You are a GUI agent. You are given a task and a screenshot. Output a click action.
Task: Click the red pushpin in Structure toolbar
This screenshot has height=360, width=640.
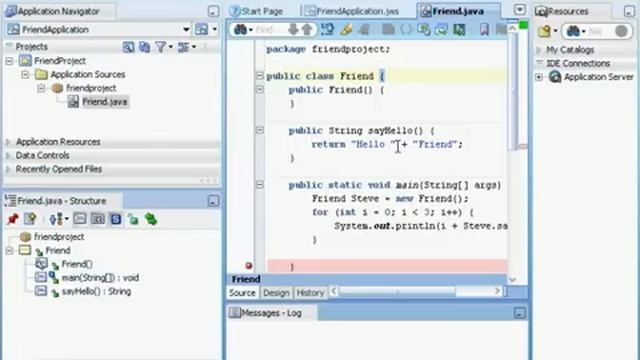tap(13, 219)
